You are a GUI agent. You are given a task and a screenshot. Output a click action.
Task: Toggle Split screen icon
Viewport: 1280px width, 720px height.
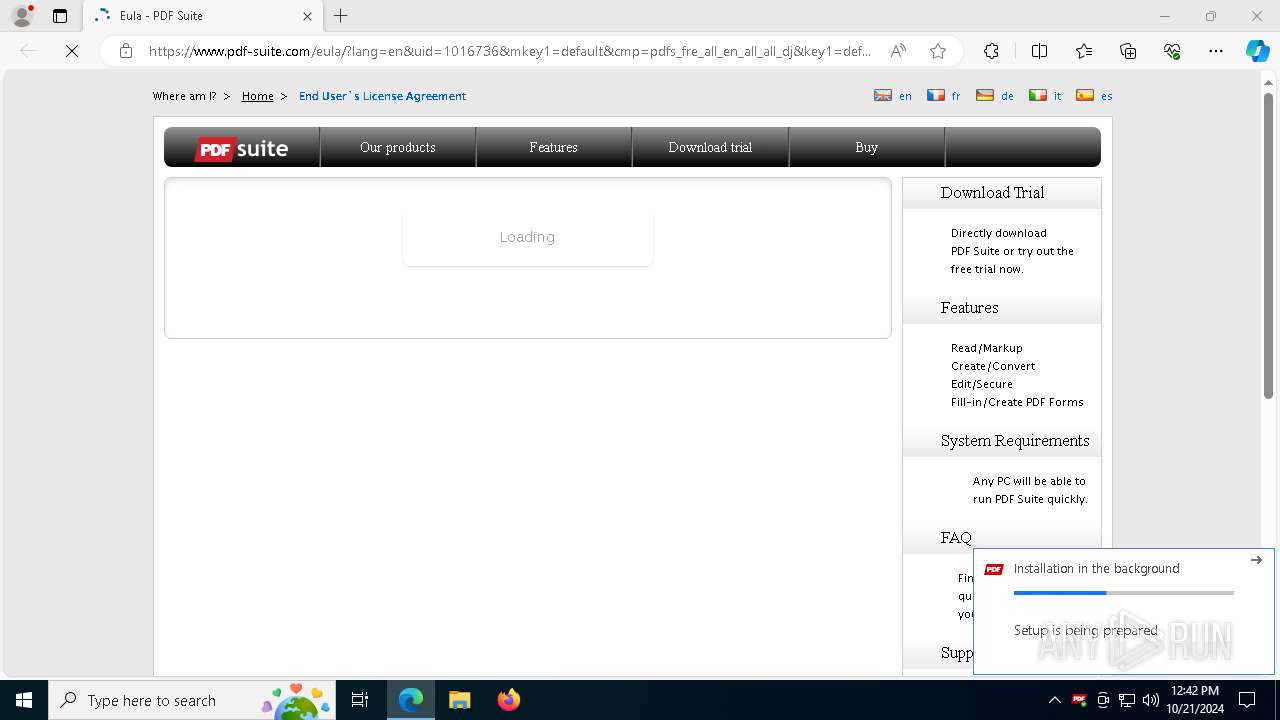point(1039,51)
